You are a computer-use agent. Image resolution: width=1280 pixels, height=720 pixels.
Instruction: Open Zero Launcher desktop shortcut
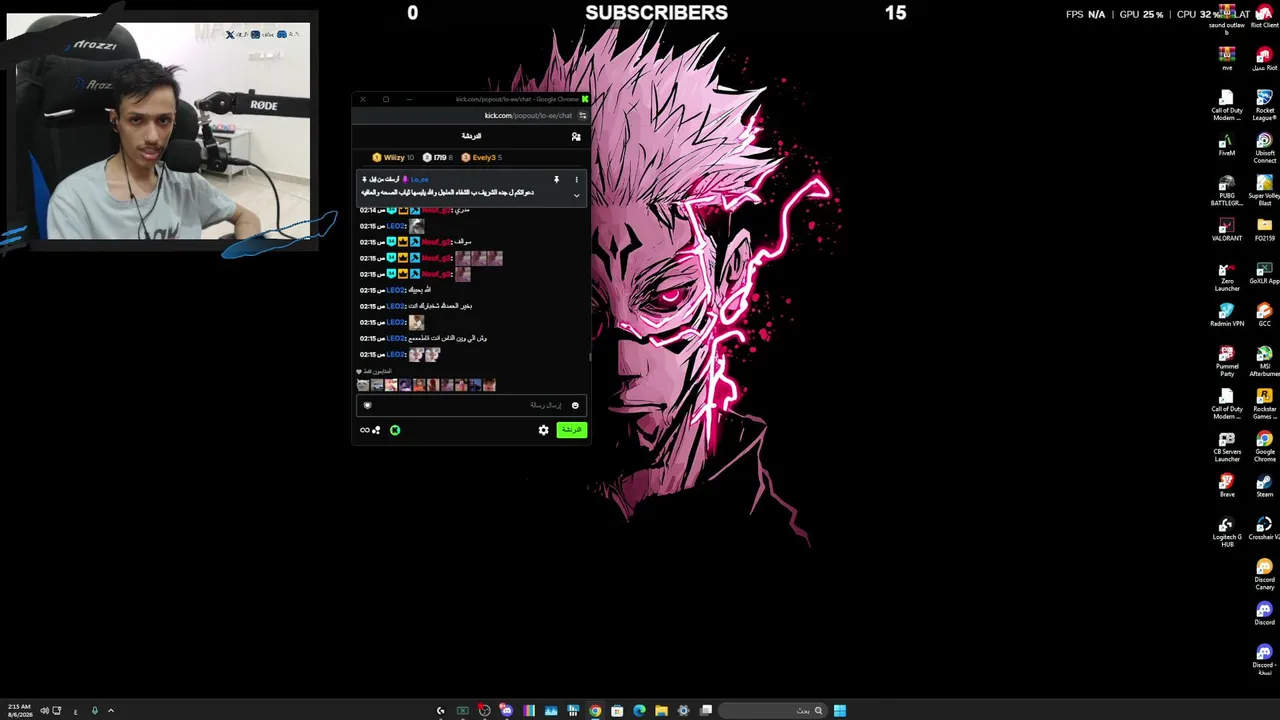pyautogui.click(x=1227, y=276)
